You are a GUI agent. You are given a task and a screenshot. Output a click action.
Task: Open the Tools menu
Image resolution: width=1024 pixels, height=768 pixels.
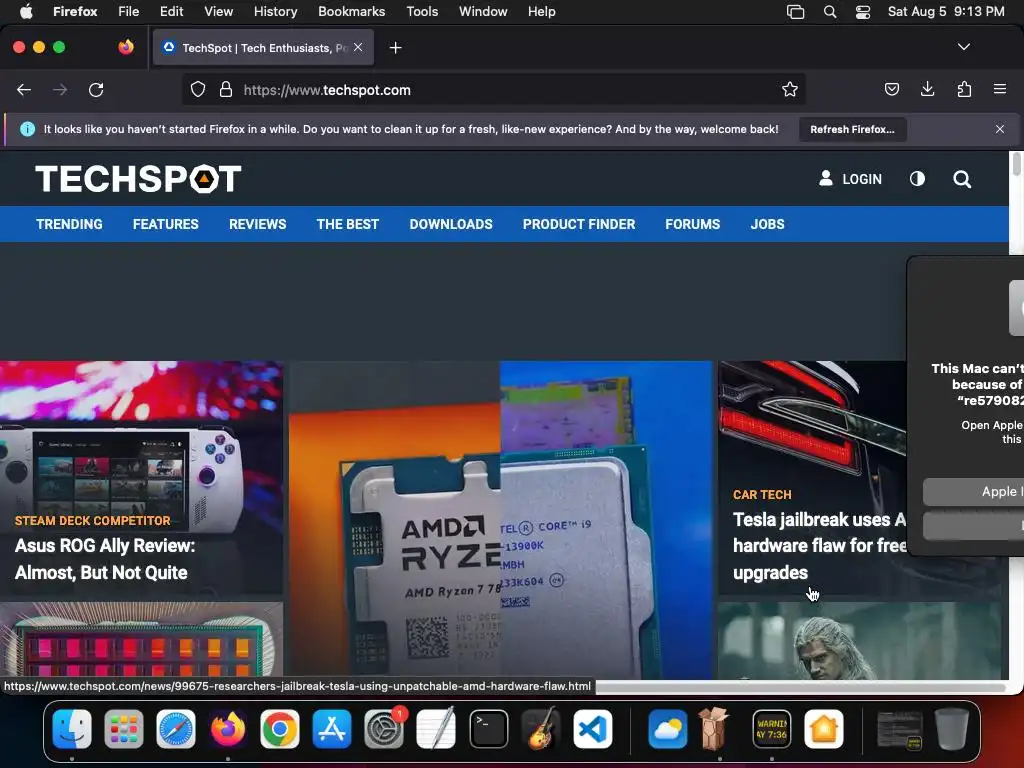coord(422,12)
